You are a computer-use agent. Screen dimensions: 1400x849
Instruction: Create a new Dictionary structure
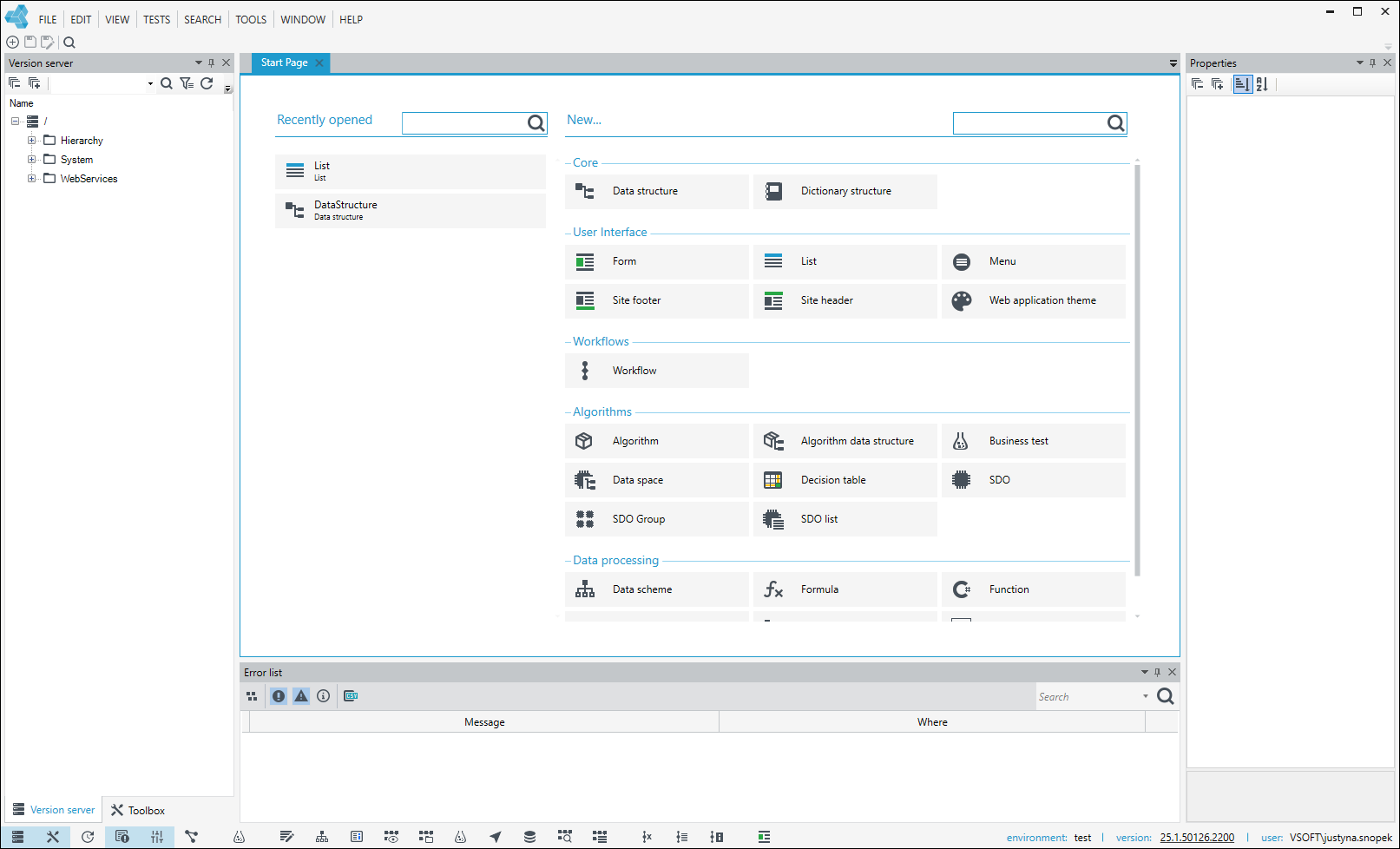[x=845, y=191]
